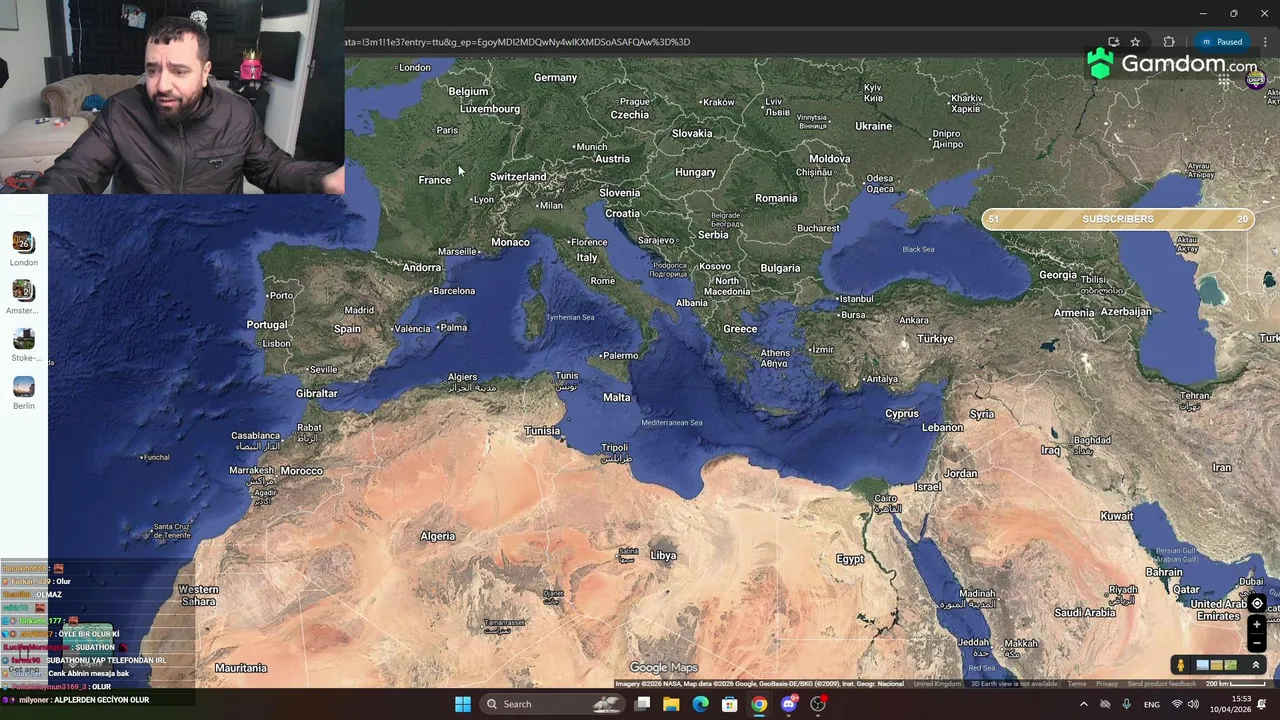1280x720 pixels.
Task: Show hidden tray icons chevron
Action: (x=1084, y=704)
